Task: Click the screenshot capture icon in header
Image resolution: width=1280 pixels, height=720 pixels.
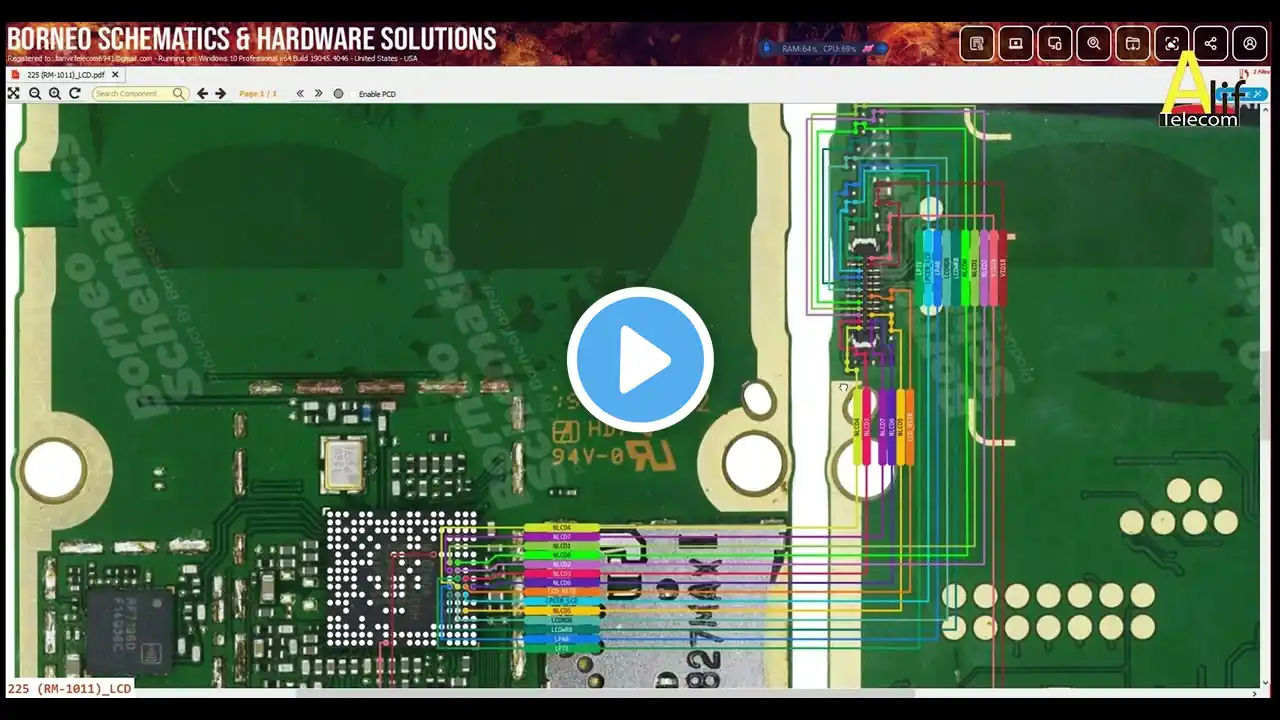Action: [x=1172, y=43]
